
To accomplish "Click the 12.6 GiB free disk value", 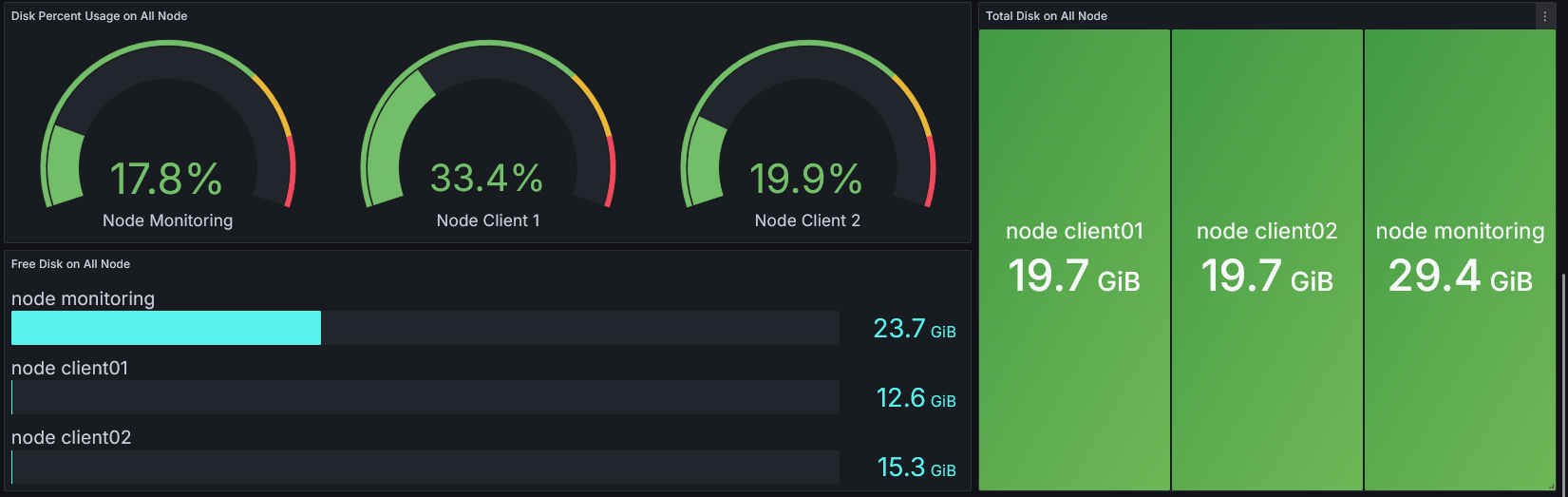I will 915,398.
